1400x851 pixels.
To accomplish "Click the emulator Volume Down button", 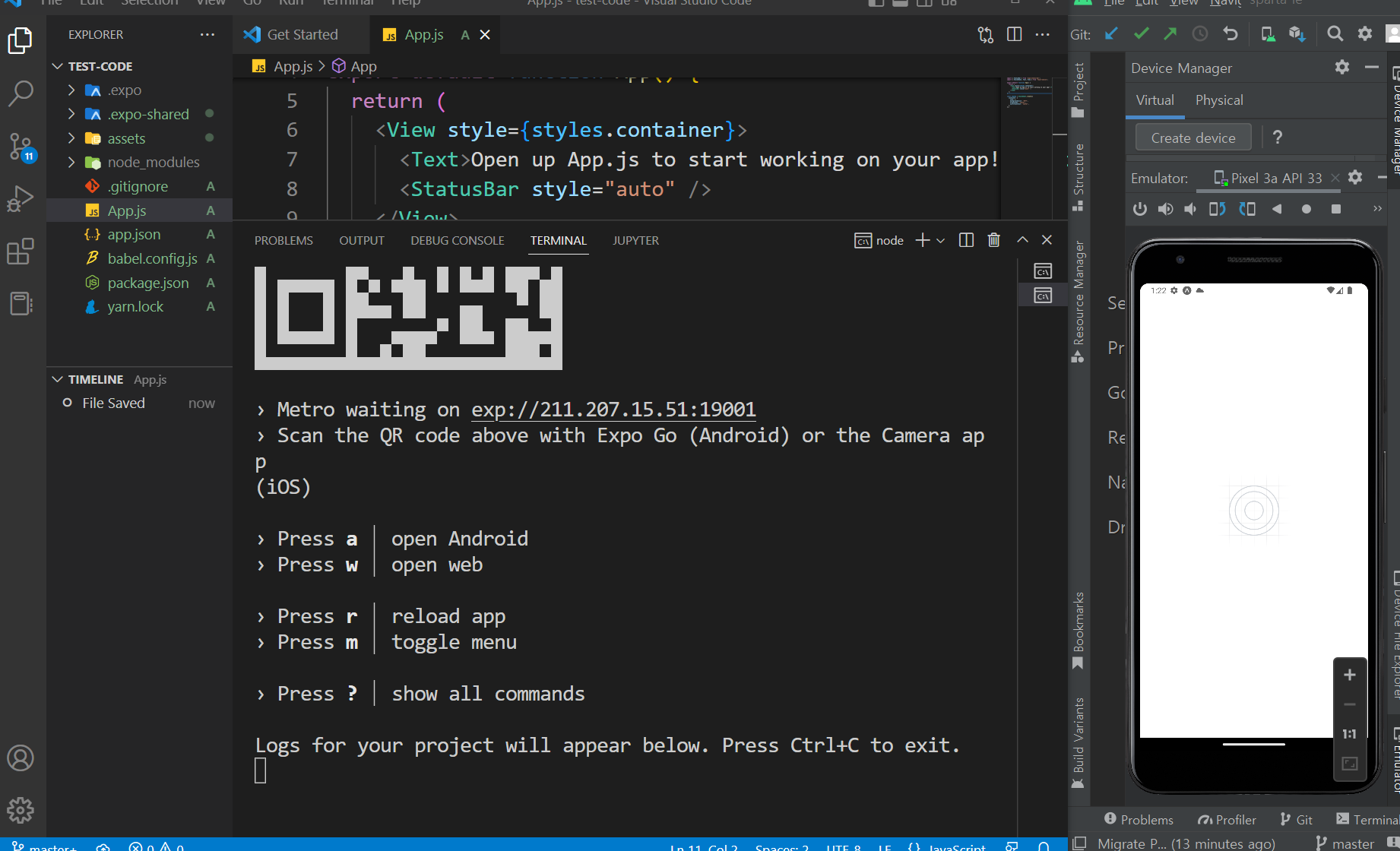I will click(1190, 209).
